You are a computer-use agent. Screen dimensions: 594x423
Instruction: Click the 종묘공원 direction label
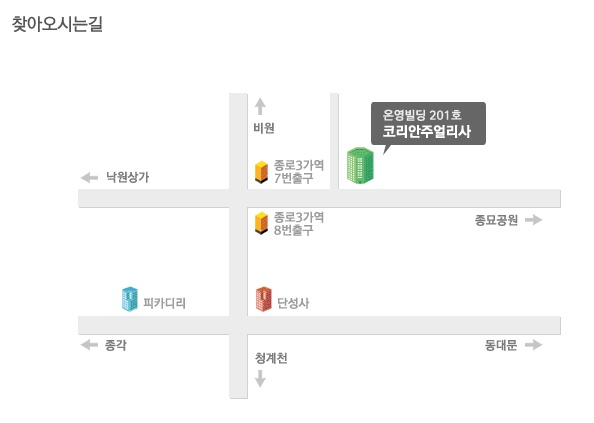496,220
